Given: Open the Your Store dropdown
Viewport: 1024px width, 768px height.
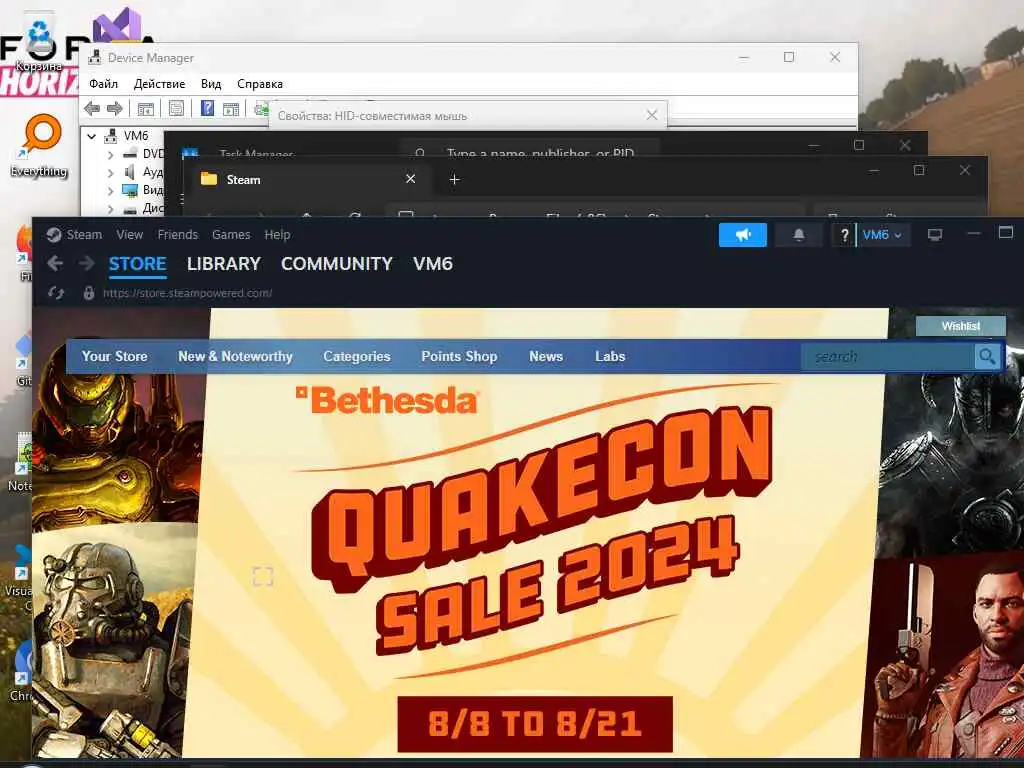Looking at the screenshot, I should click(114, 357).
